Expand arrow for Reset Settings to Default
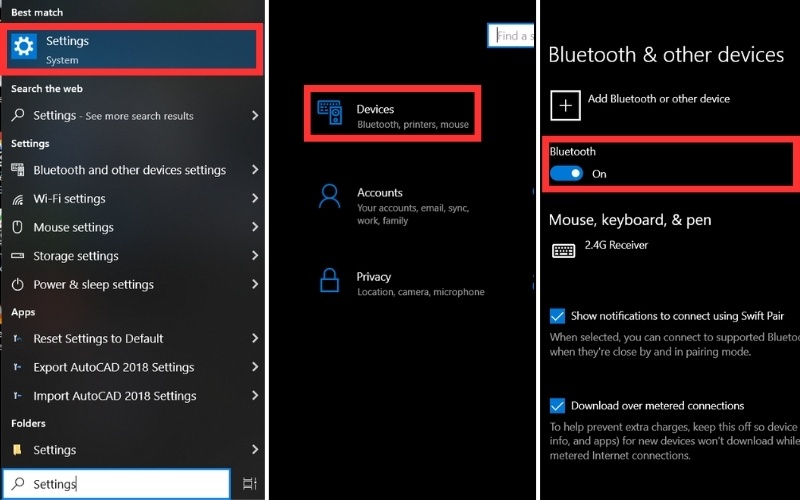This screenshot has width=800, height=500. (255, 338)
